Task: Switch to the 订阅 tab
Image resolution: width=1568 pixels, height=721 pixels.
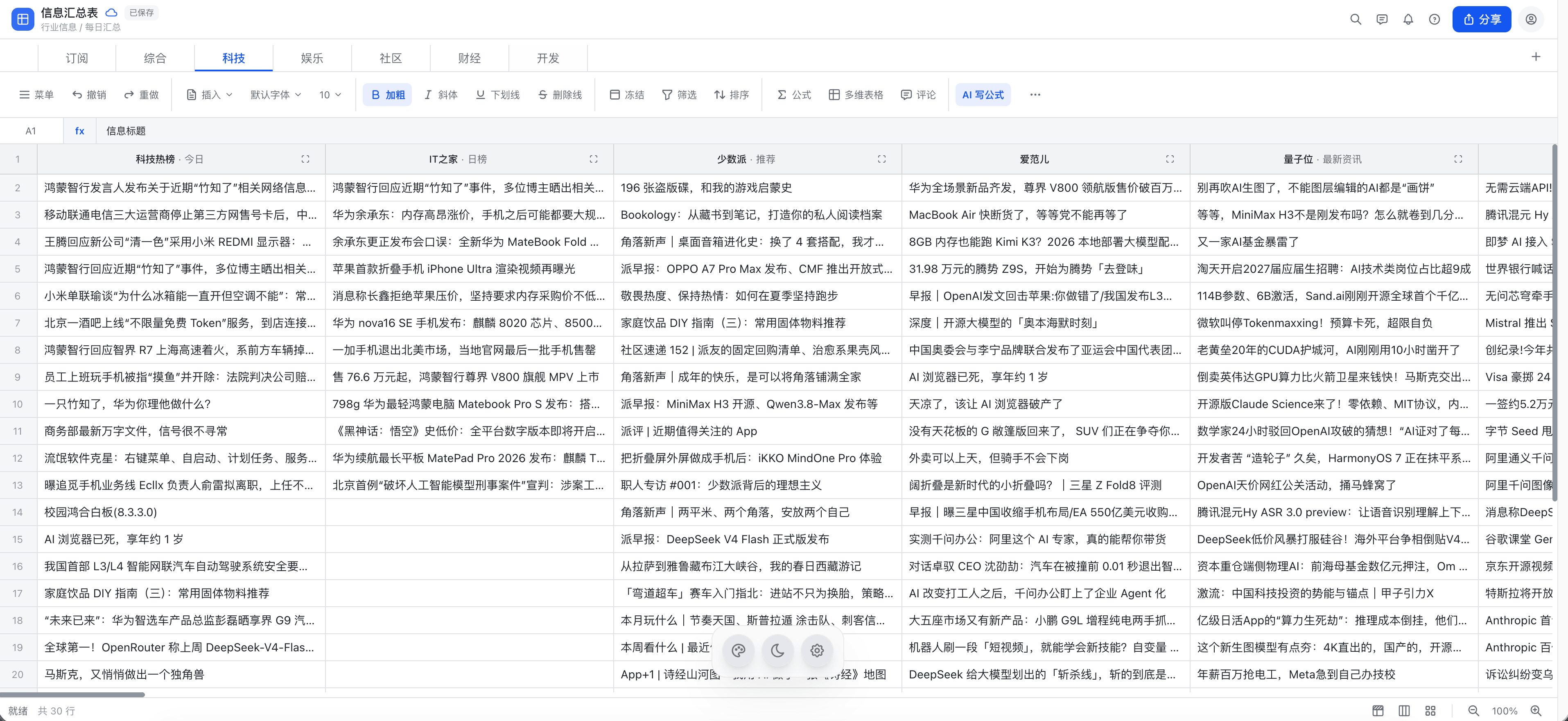Action: tap(77, 58)
